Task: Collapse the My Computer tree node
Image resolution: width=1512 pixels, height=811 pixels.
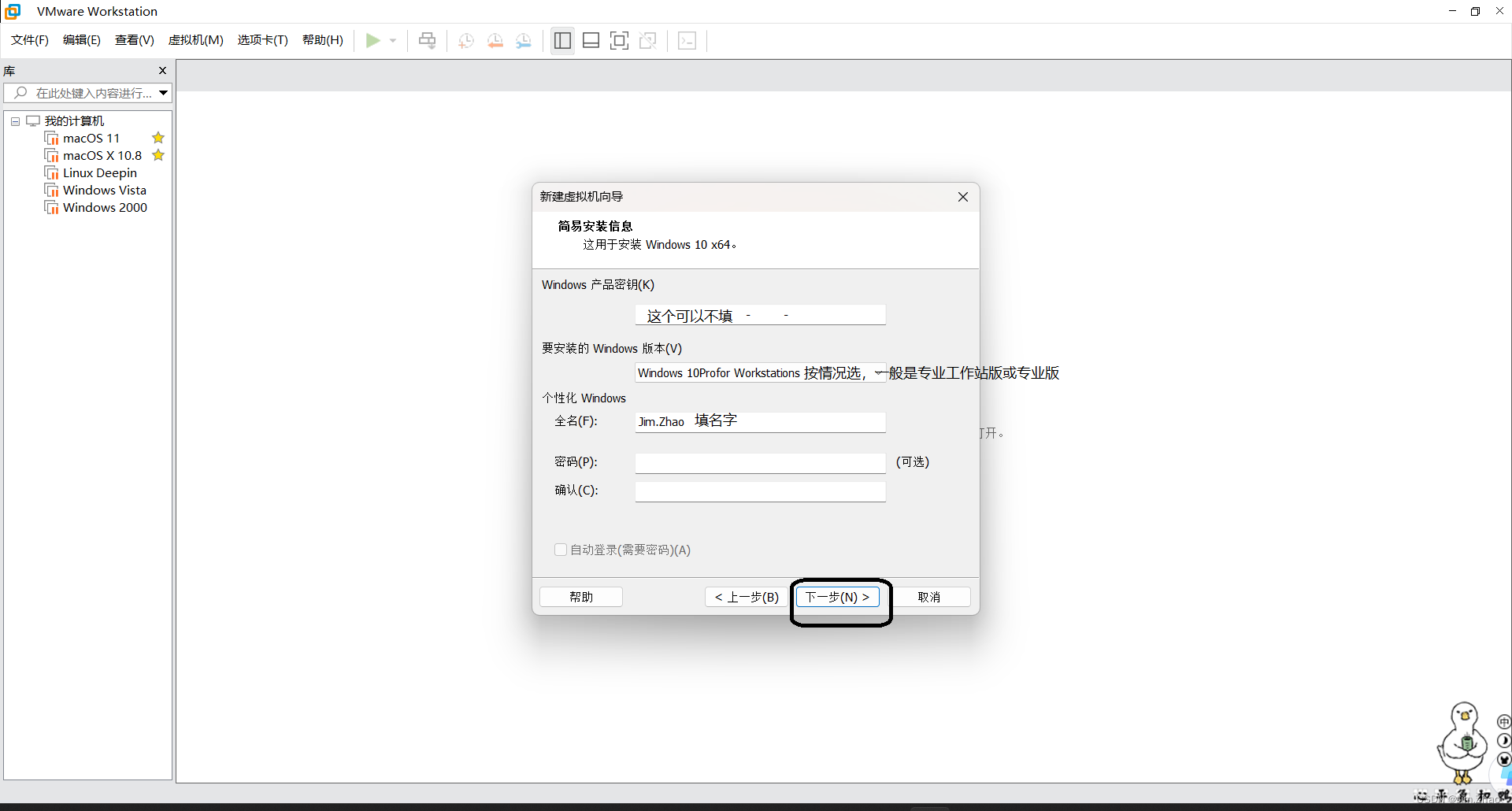Action: tap(15, 121)
